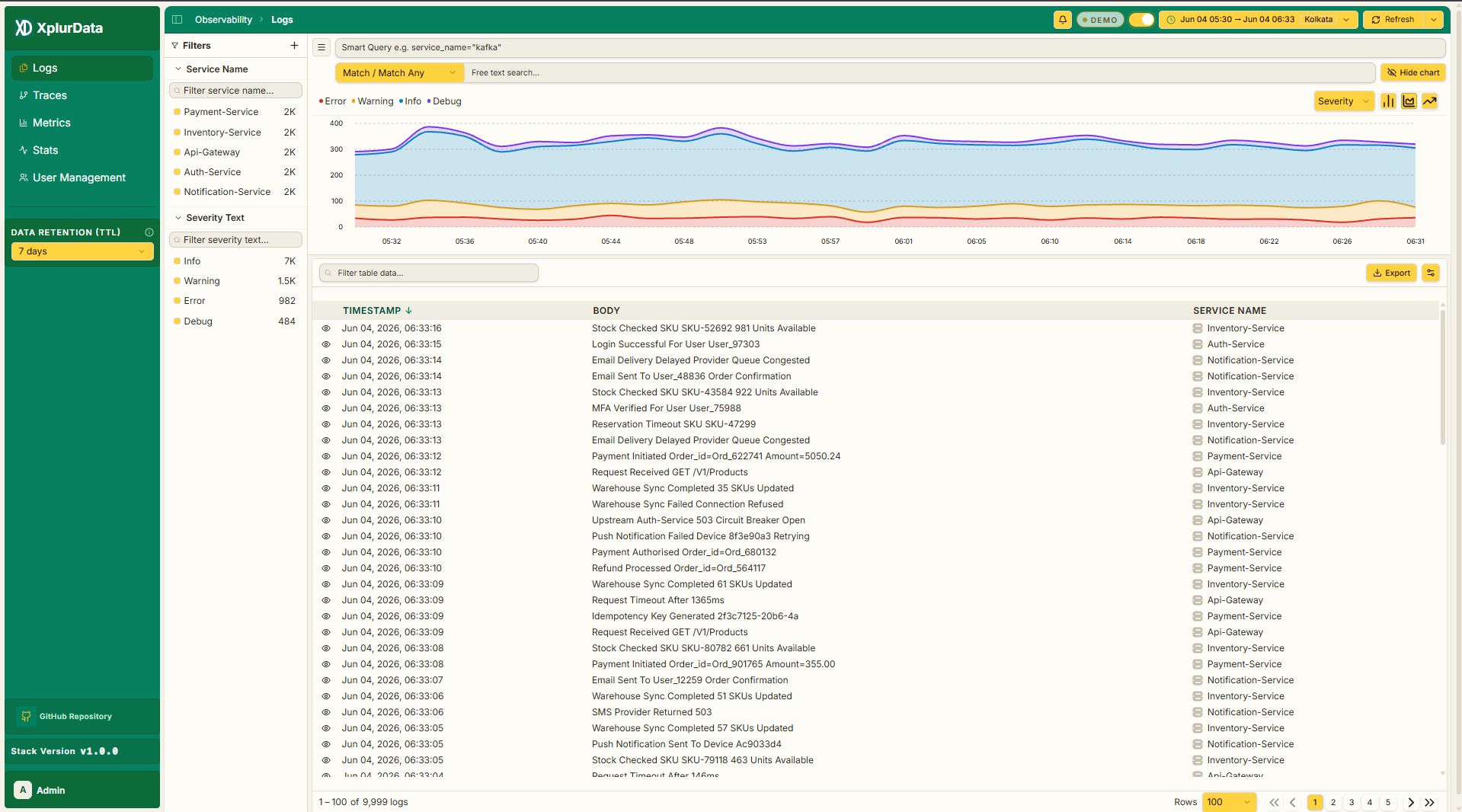Add a new filter with plus icon
Image resolution: width=1462 pixels, height=812 pixels.
294,46
